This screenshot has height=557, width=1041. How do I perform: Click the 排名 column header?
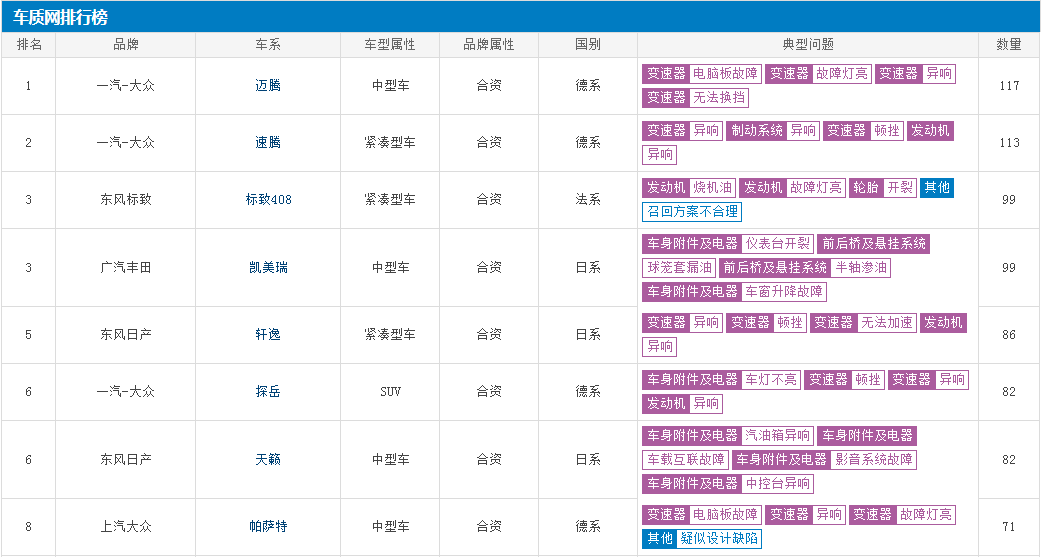click(29, 44)
